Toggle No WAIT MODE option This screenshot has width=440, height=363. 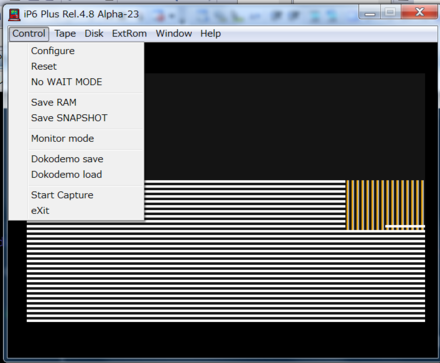pos(77,82)
